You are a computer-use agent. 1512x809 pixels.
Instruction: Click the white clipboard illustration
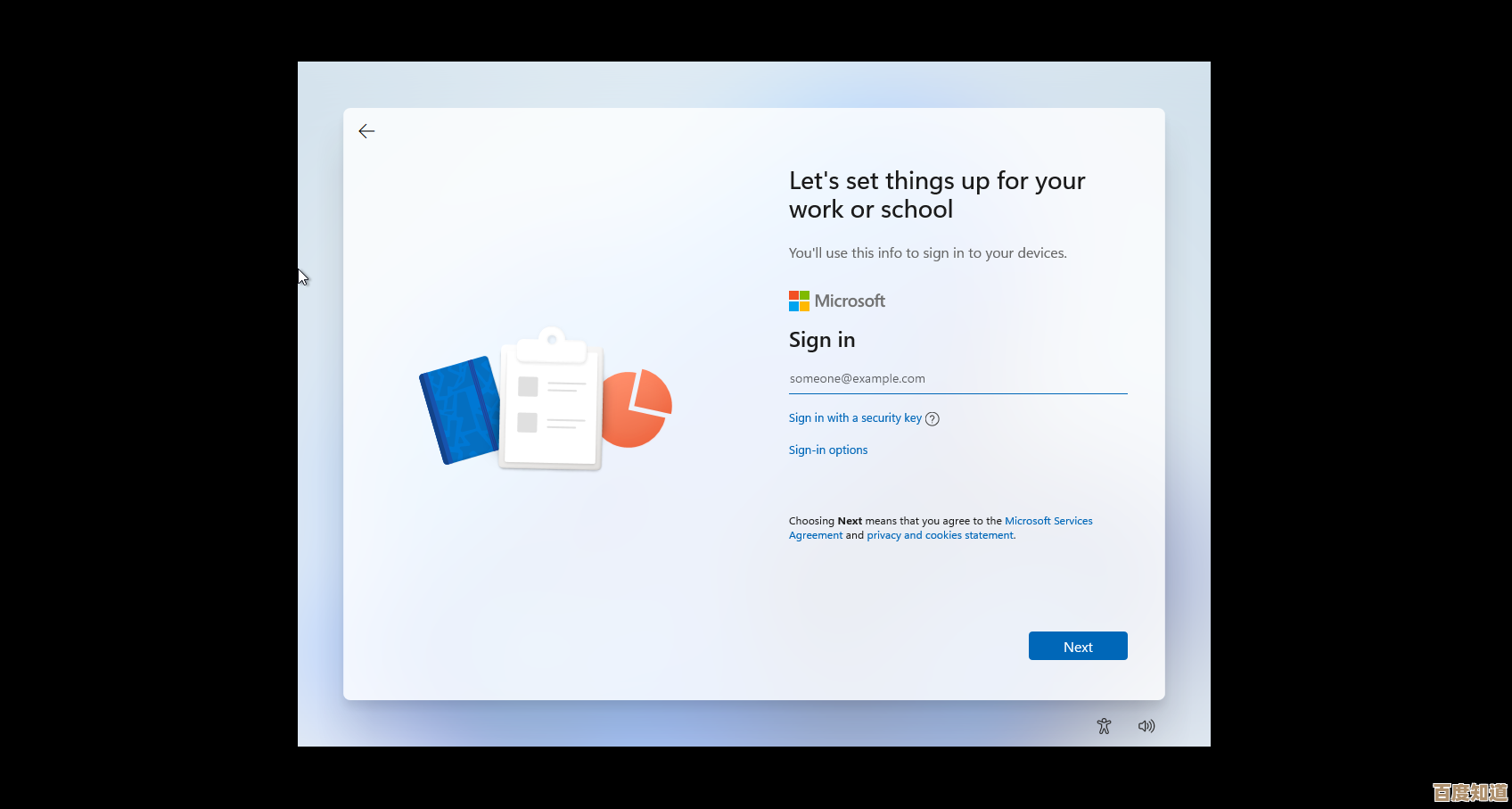[552, 401]
